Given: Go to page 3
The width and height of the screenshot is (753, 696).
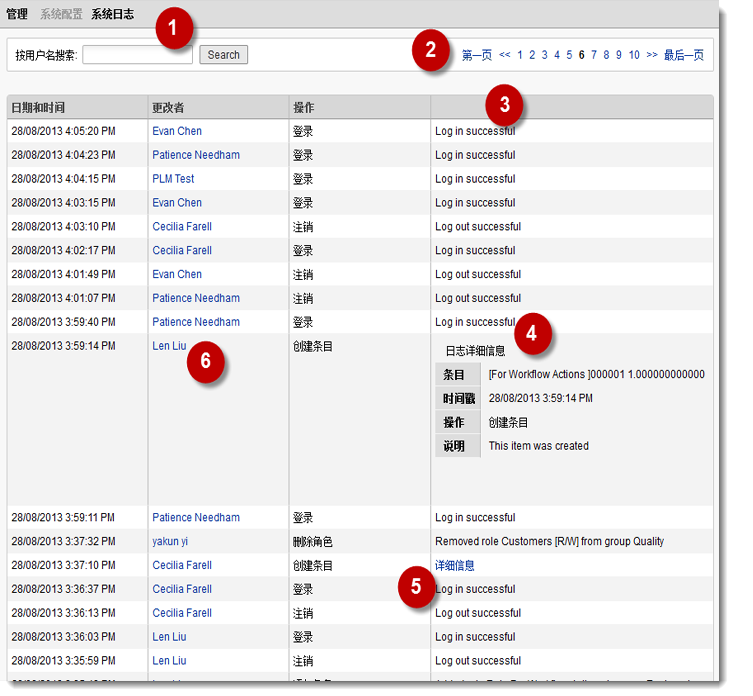Looking at the screenshot, I should [x=545, y=55].
